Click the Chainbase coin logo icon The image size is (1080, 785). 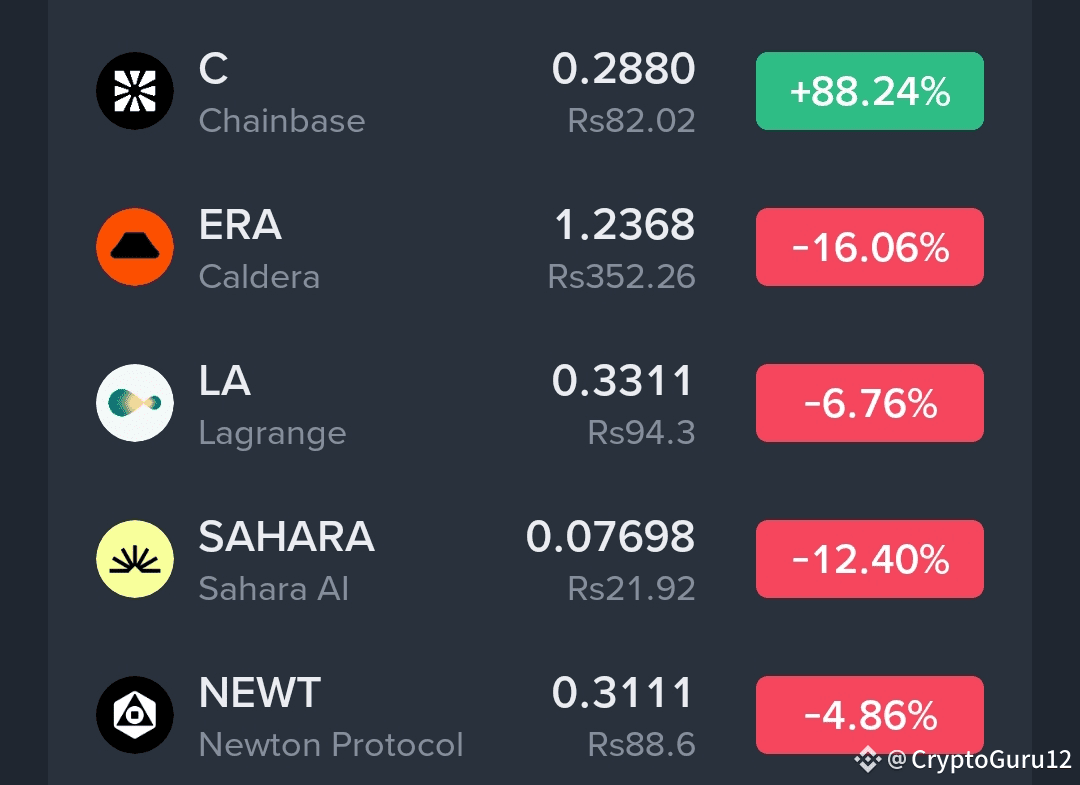point(135,91)
